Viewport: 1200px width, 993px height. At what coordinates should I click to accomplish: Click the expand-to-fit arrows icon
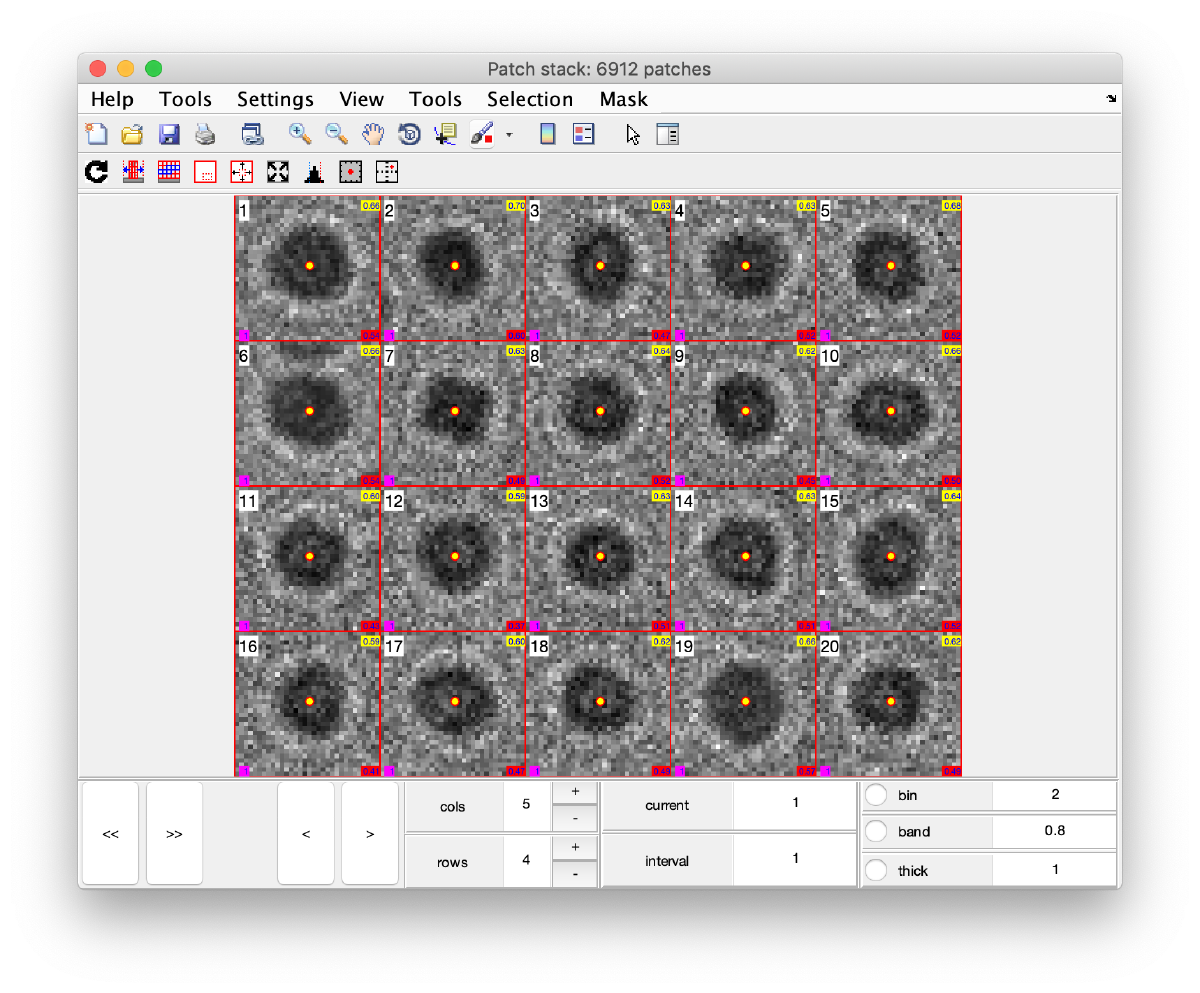pos(277,171)
